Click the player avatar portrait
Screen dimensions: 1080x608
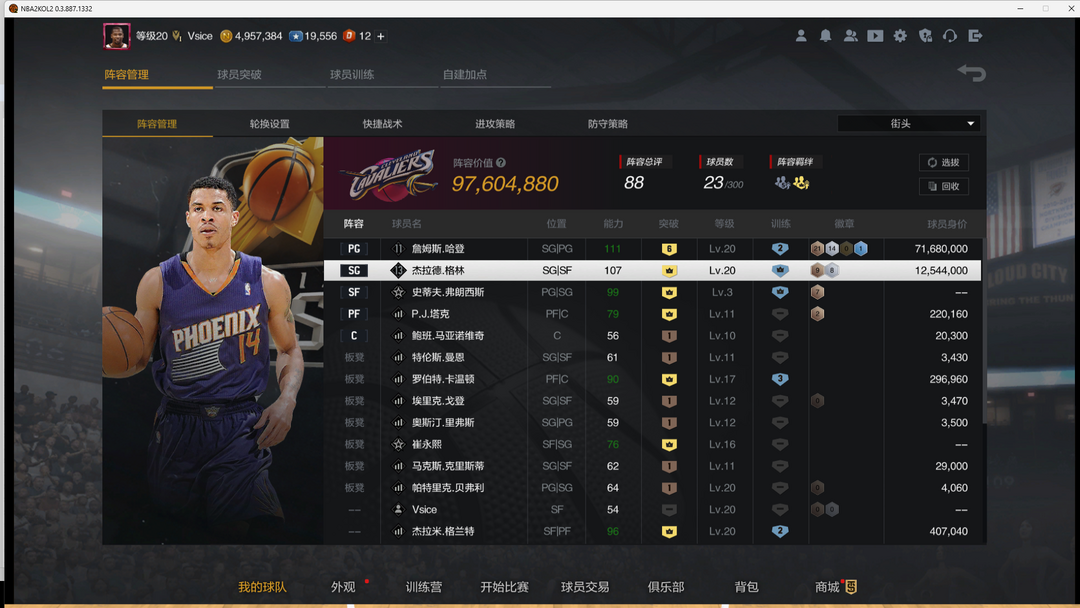(116, 36)
